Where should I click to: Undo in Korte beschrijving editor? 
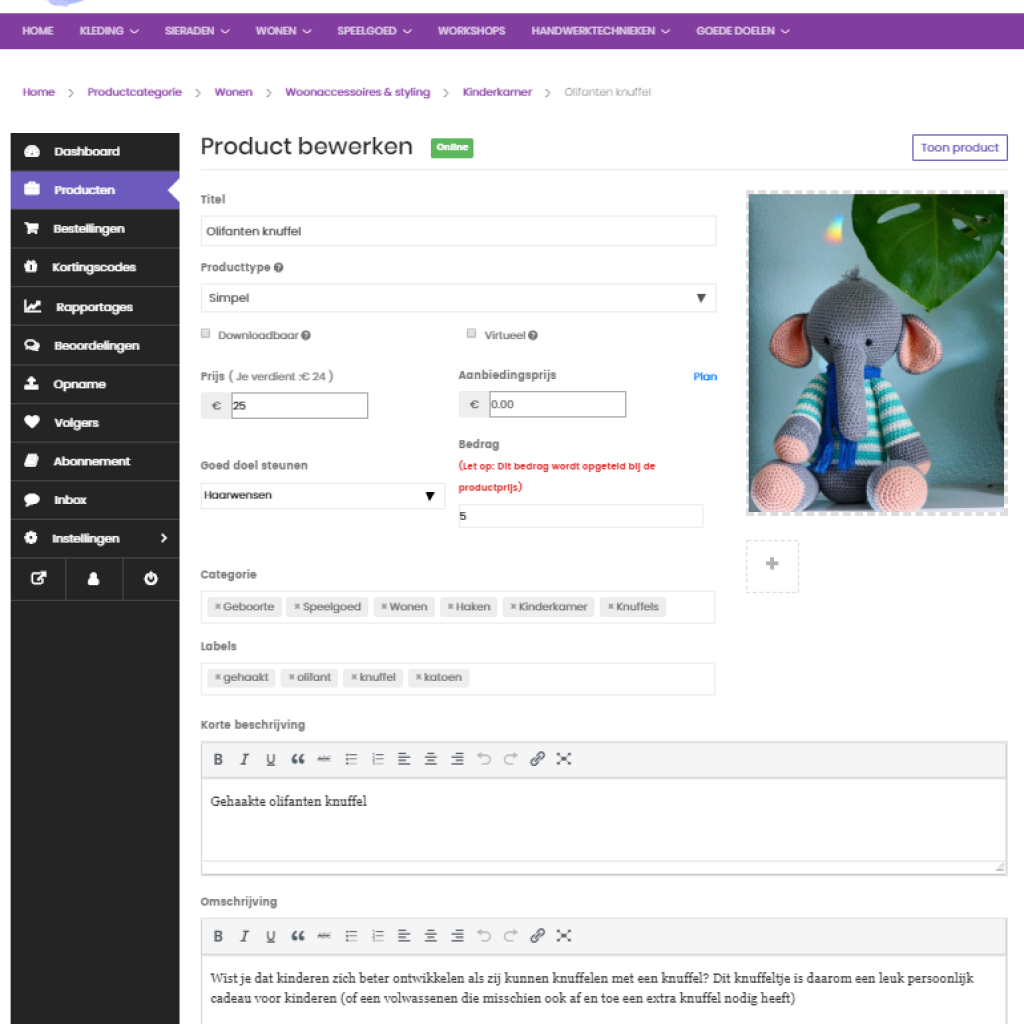click(484, 759)
